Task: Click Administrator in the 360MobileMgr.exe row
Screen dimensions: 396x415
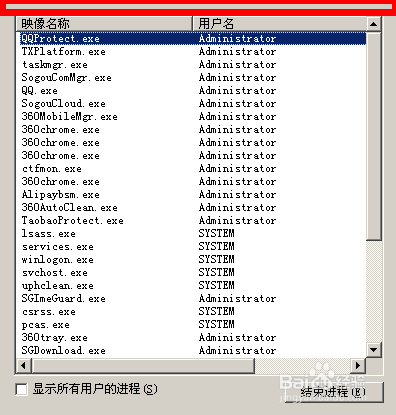Action: click(x=237, y=117)
